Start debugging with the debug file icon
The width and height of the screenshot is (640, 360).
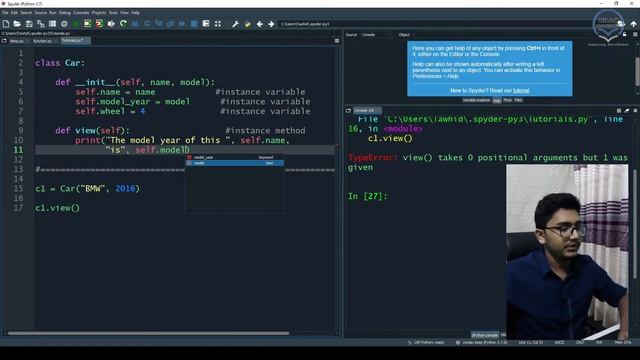click(x=135, y=24)
